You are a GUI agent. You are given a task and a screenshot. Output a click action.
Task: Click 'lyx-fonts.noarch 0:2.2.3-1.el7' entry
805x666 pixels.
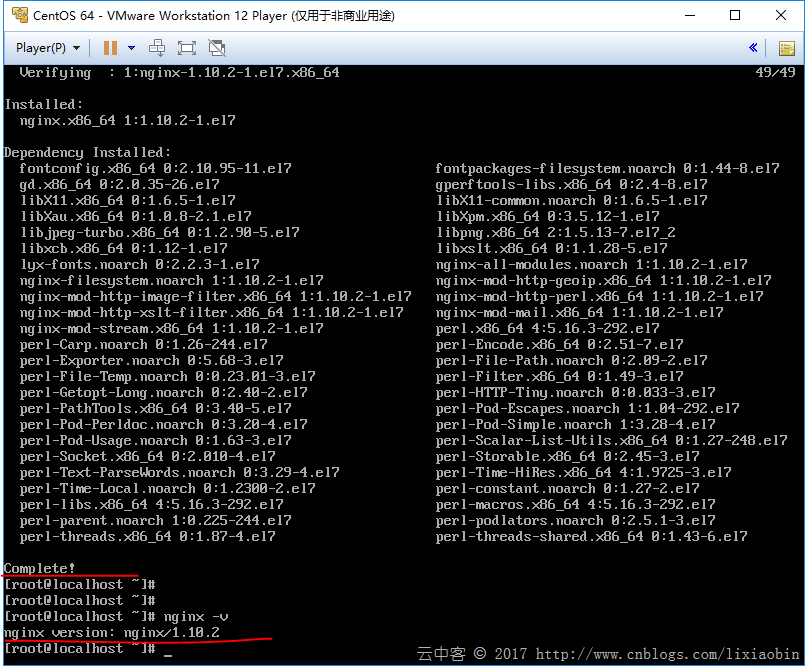[139, 264]
